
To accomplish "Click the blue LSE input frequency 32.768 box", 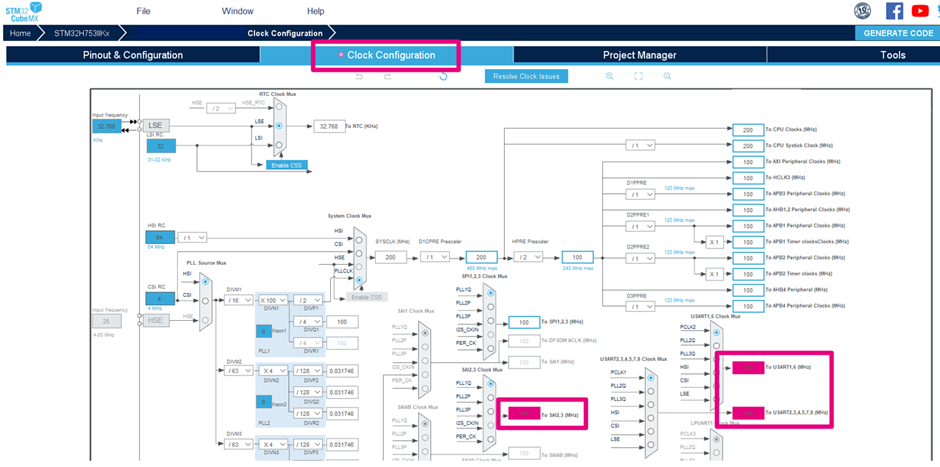I will coord(105,126).
